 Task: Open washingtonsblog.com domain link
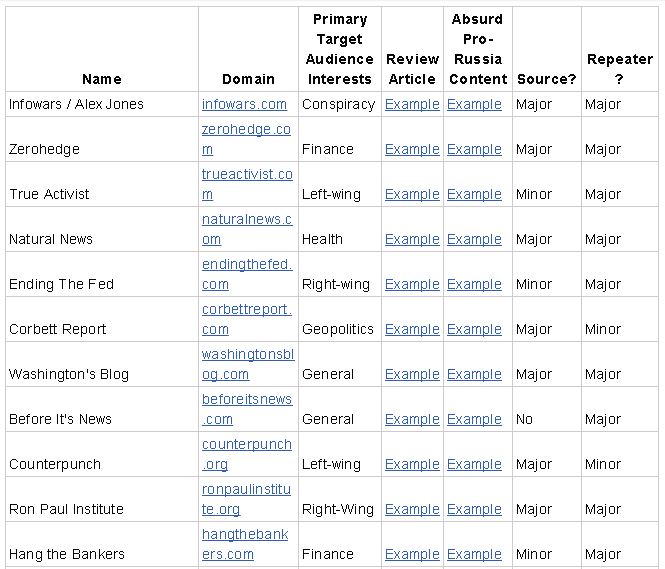coord(247,364)
